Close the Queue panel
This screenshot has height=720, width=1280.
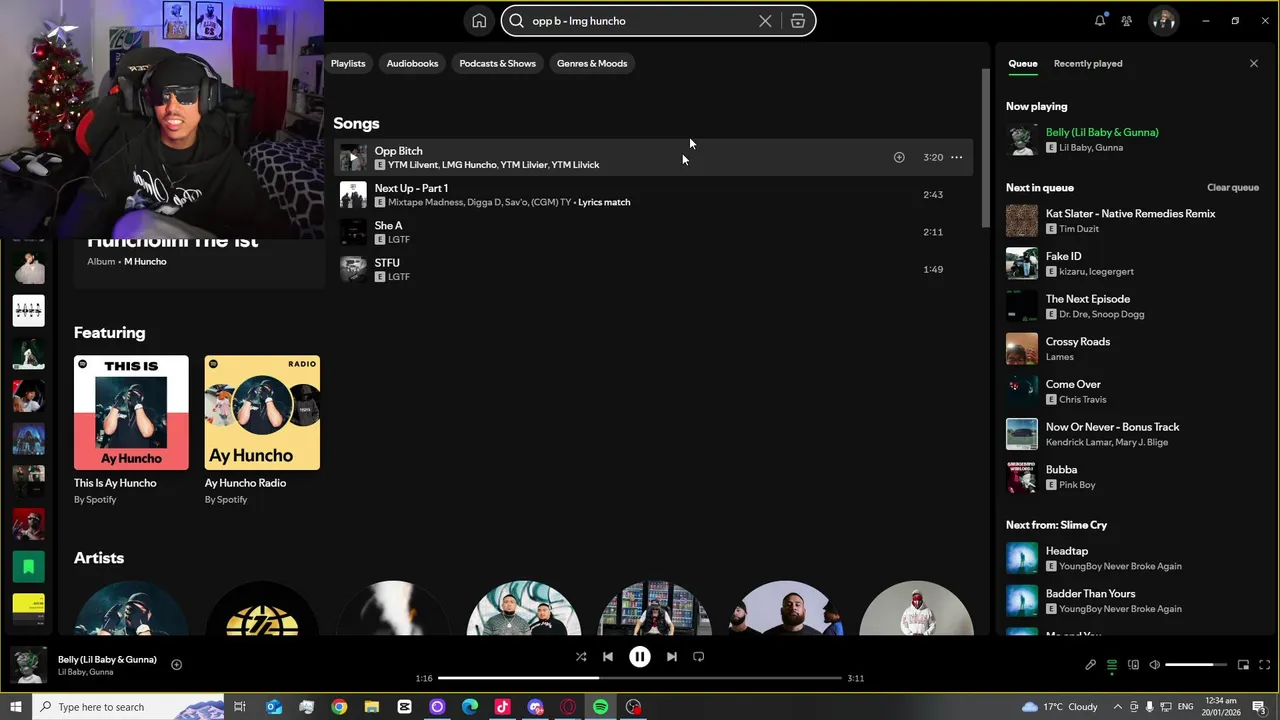click(1254, 63)
